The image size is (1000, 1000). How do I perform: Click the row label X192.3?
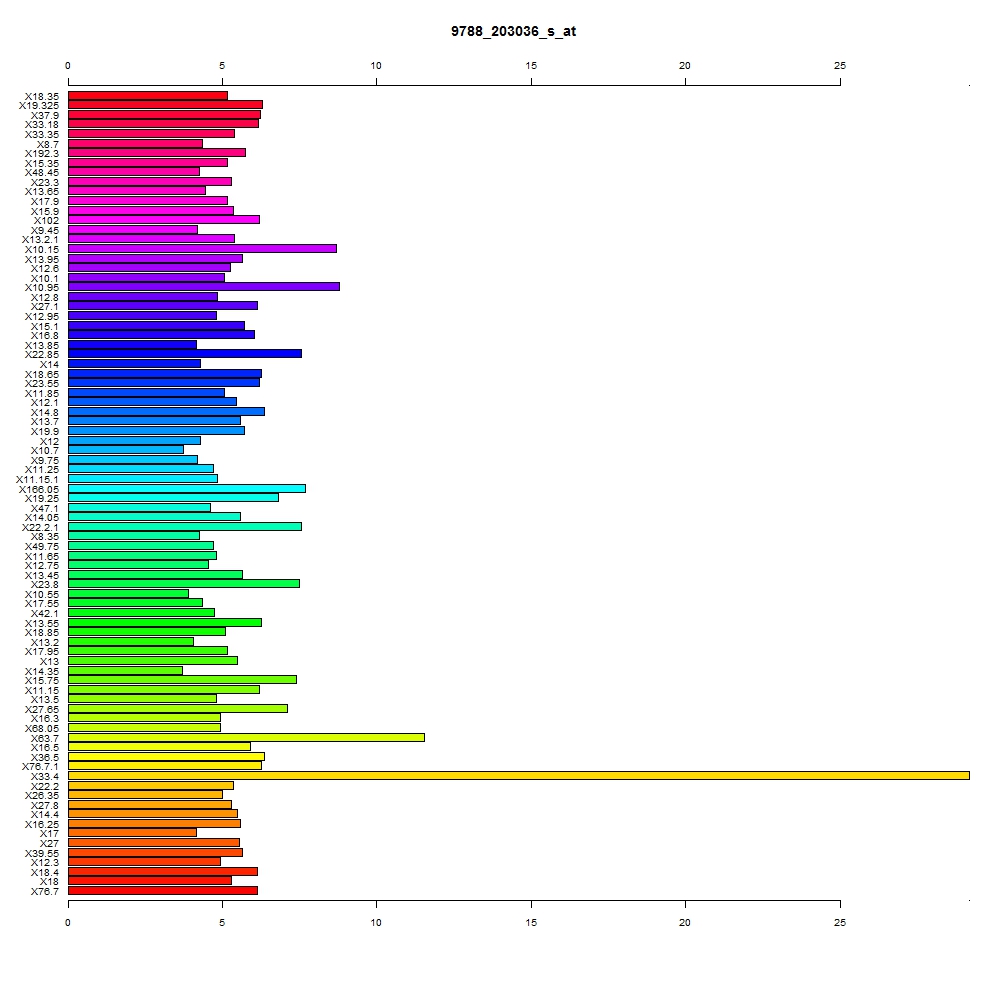pos(42,154)
